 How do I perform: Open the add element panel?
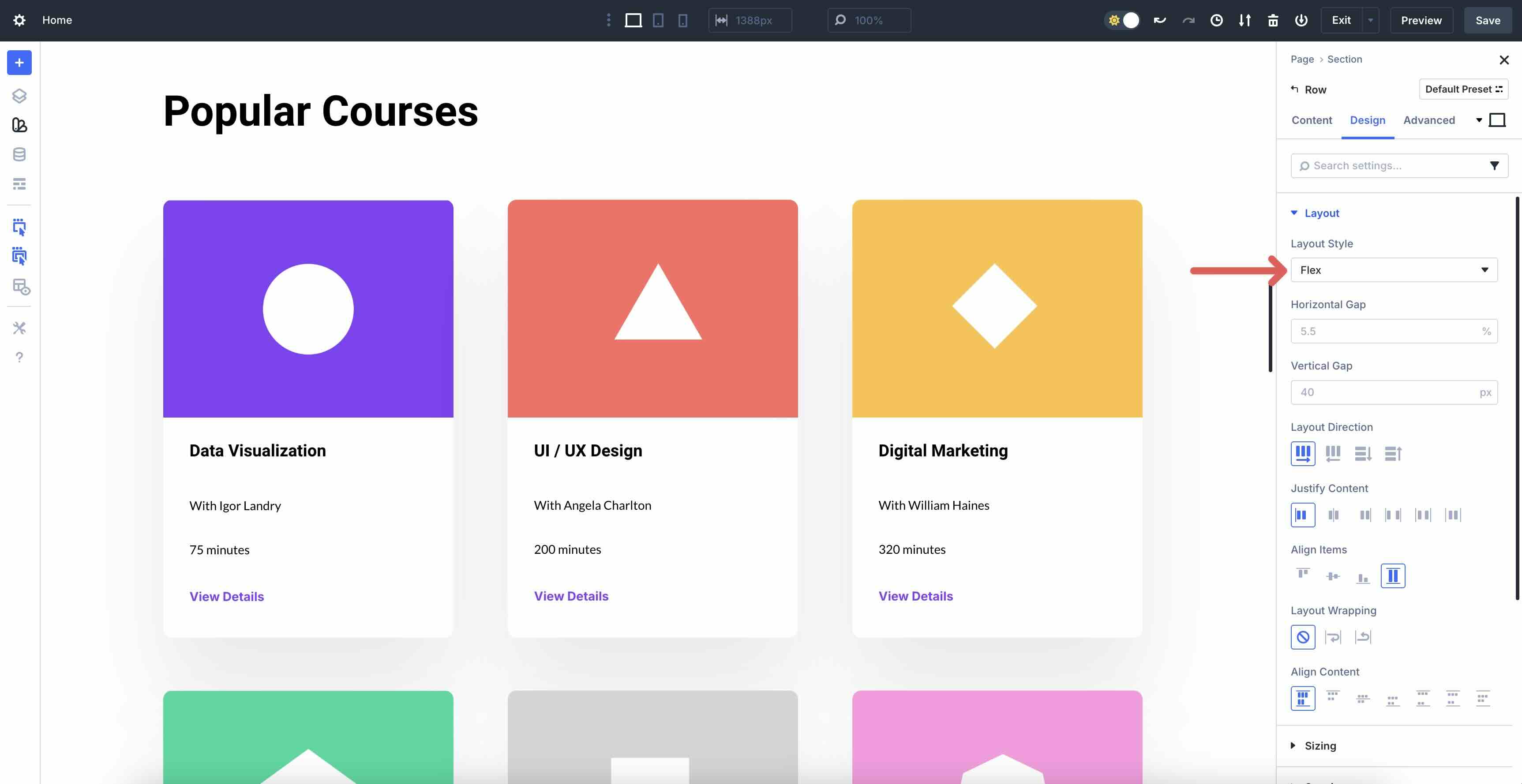(x=19, y=63)
